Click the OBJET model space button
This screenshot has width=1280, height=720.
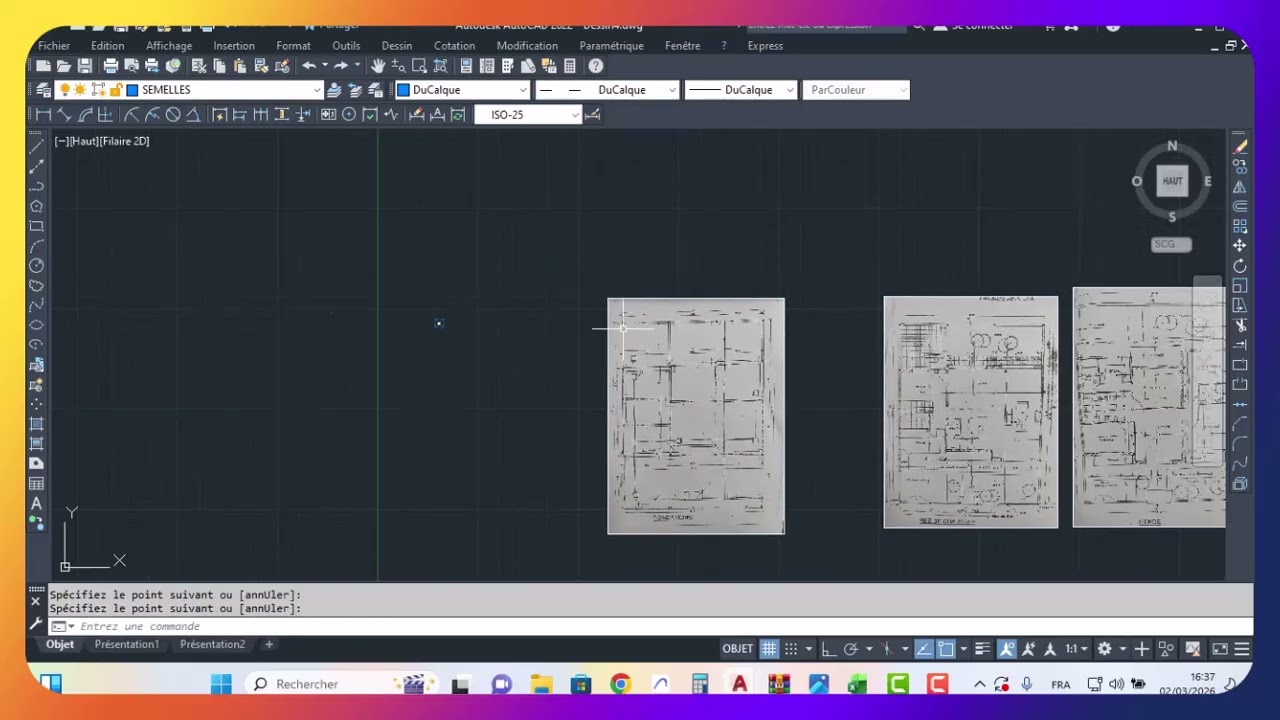click(738, 649)
